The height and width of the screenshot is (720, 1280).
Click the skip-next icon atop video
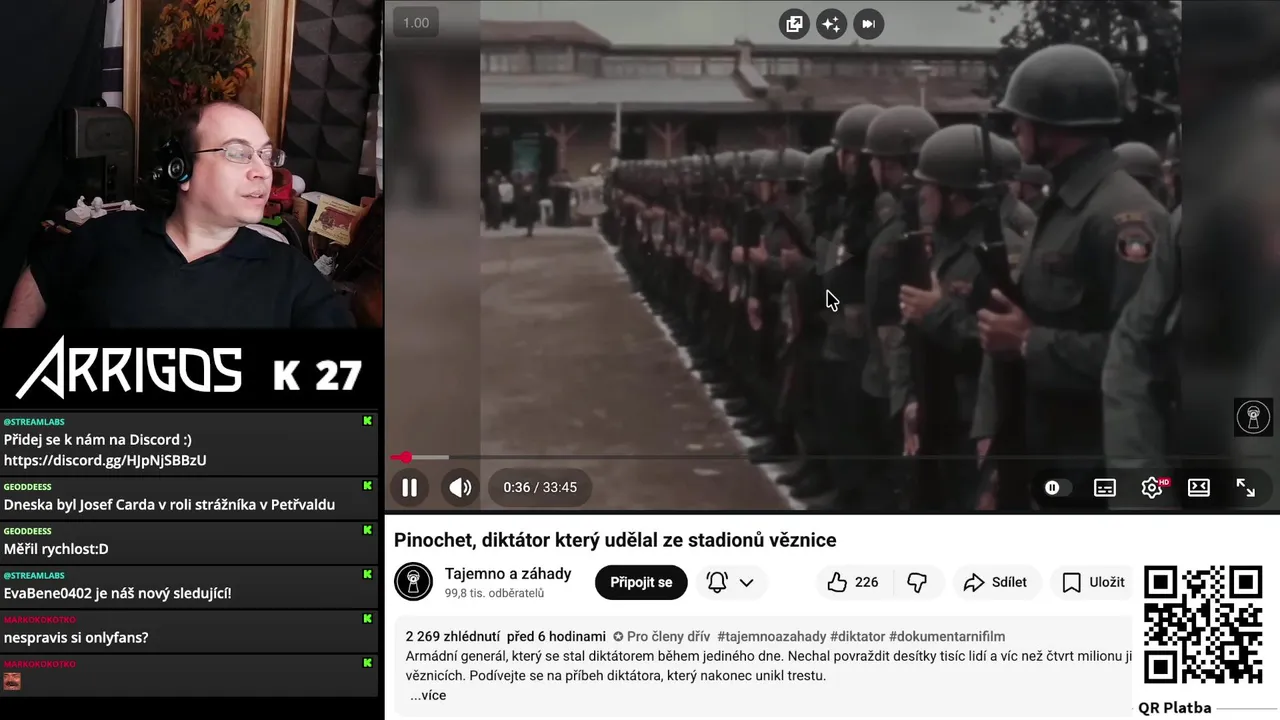pyautogui.click(x=868, y=24)
